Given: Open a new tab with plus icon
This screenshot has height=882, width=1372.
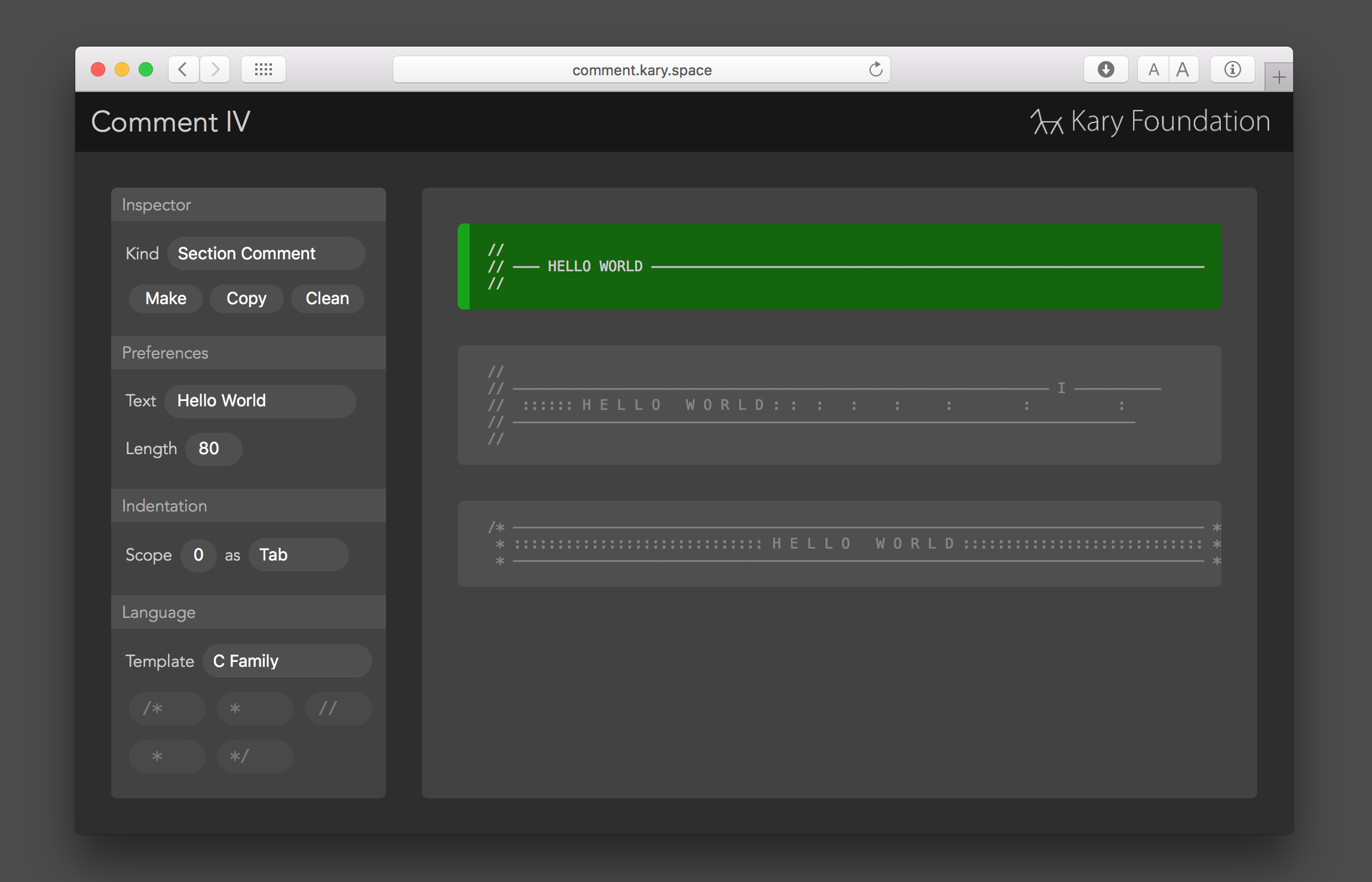Looking at the screenshot, I should [x=1279, y=77].
